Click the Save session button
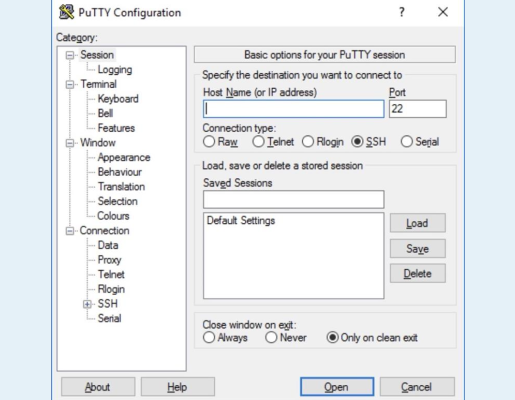This screenshot has width=515, height=400. pos(418,249)
